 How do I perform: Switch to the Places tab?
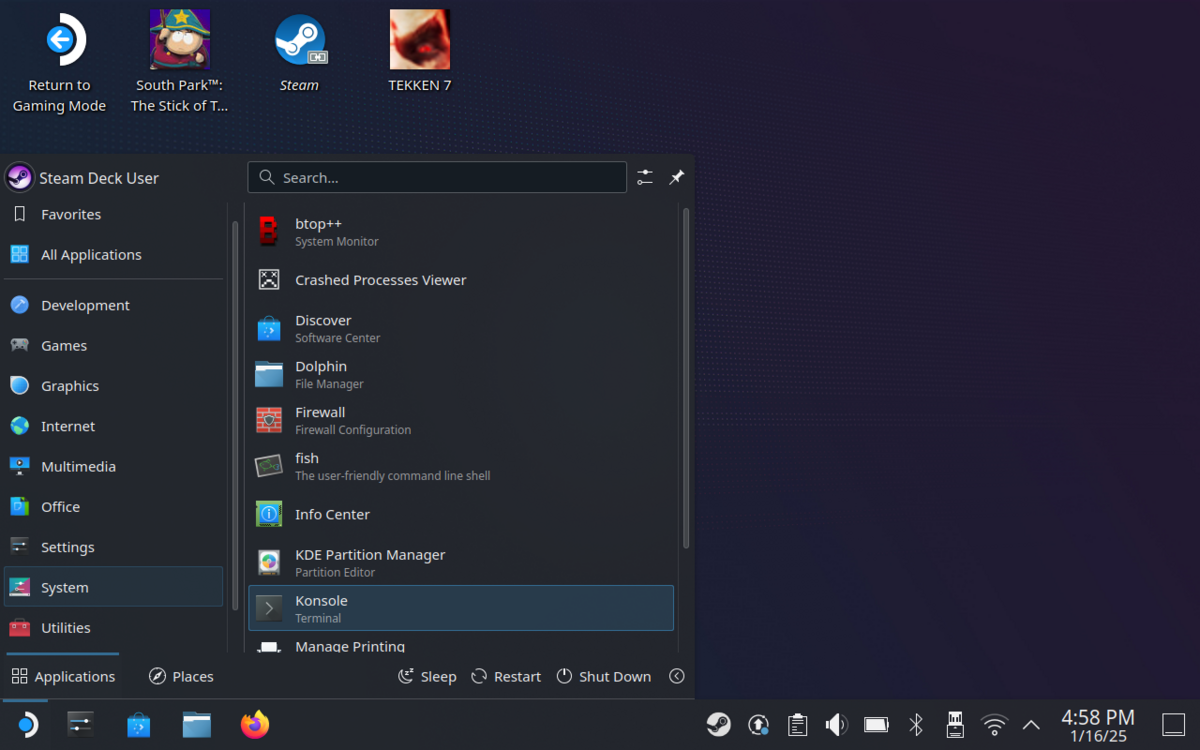pos(181,676)
